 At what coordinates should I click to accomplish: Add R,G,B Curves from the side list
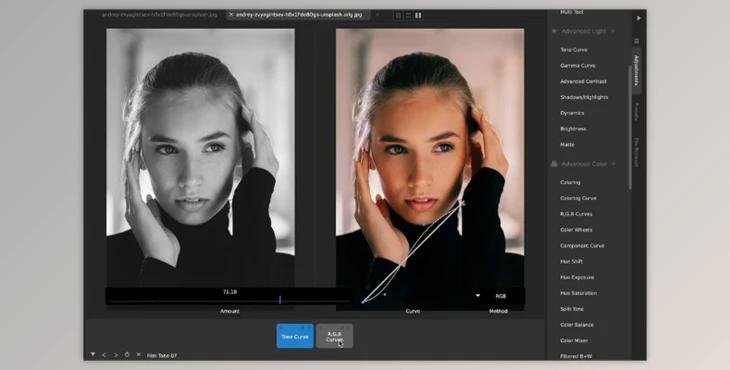click(576, 214)
